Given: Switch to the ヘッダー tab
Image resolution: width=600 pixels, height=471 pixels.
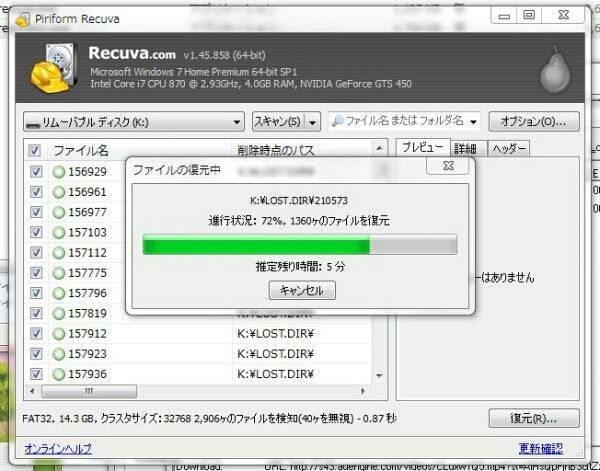Looking at the screenshot, I should click(509, 148).
